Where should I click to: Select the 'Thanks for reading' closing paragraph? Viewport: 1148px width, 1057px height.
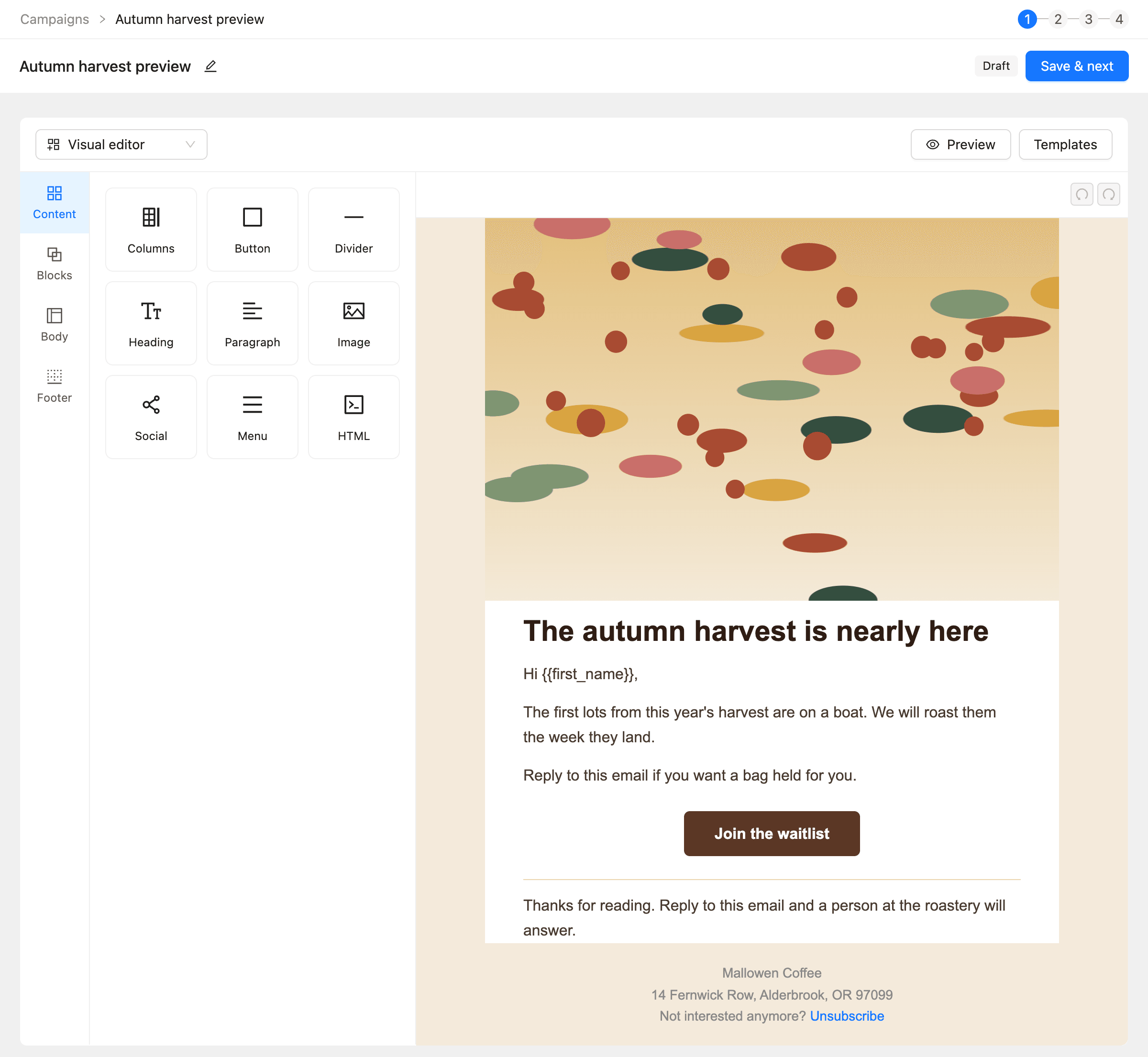coord(764,918)
